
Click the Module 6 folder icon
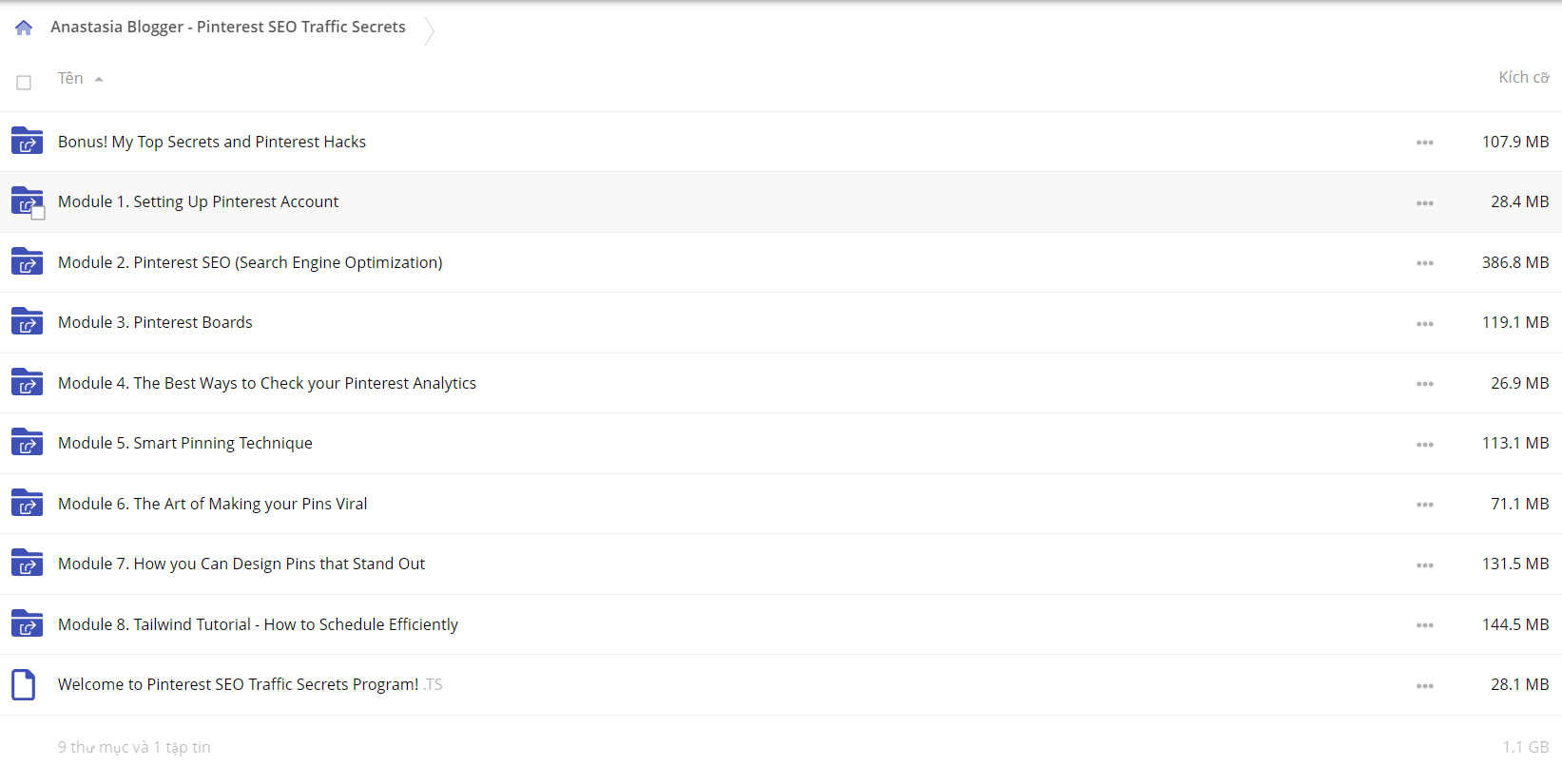click(x=27, y=503)
